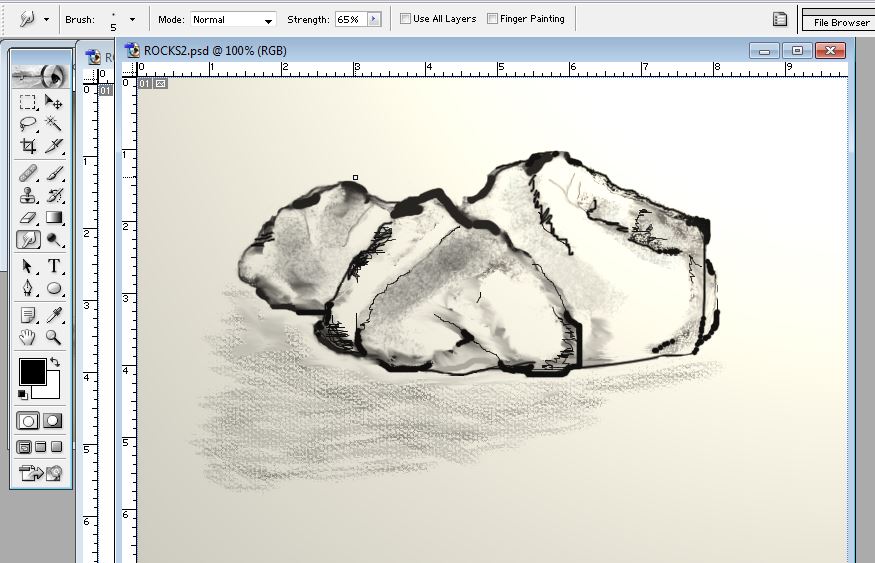Switch to Quick Mask mode
The image size is (875, 563).
53,421
